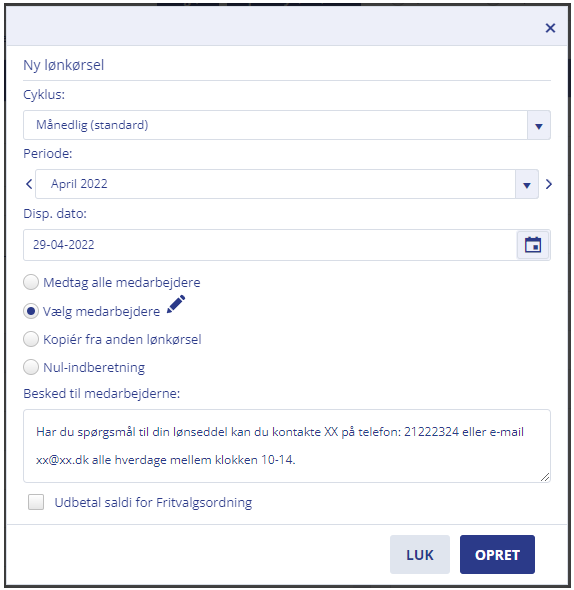The image size is (574, 590).
Task: Select Vælg medarbejdere radio option
Action: tap(31, 311)
